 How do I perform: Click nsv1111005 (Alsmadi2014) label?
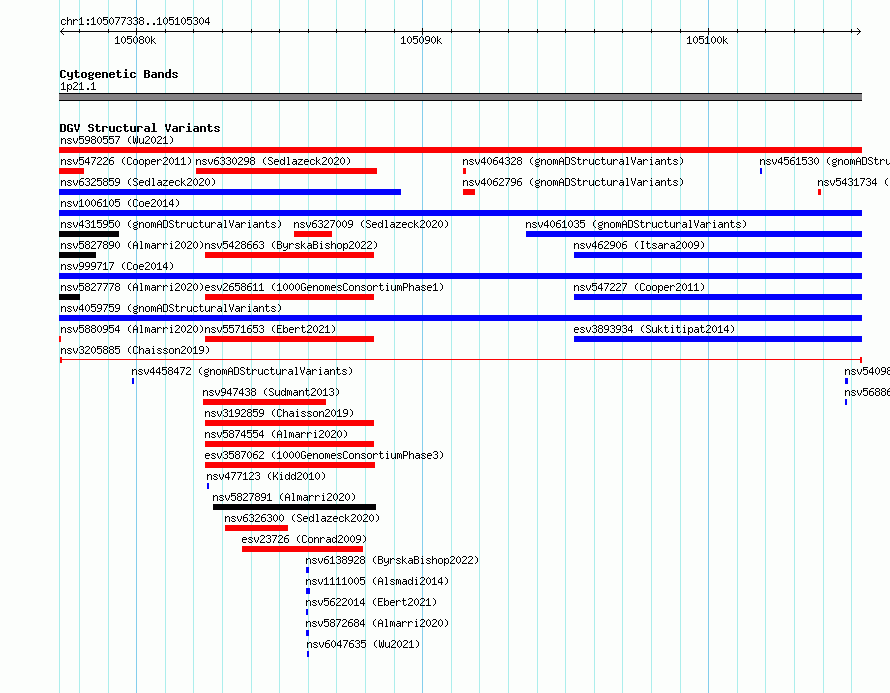(x=377, y=581)
